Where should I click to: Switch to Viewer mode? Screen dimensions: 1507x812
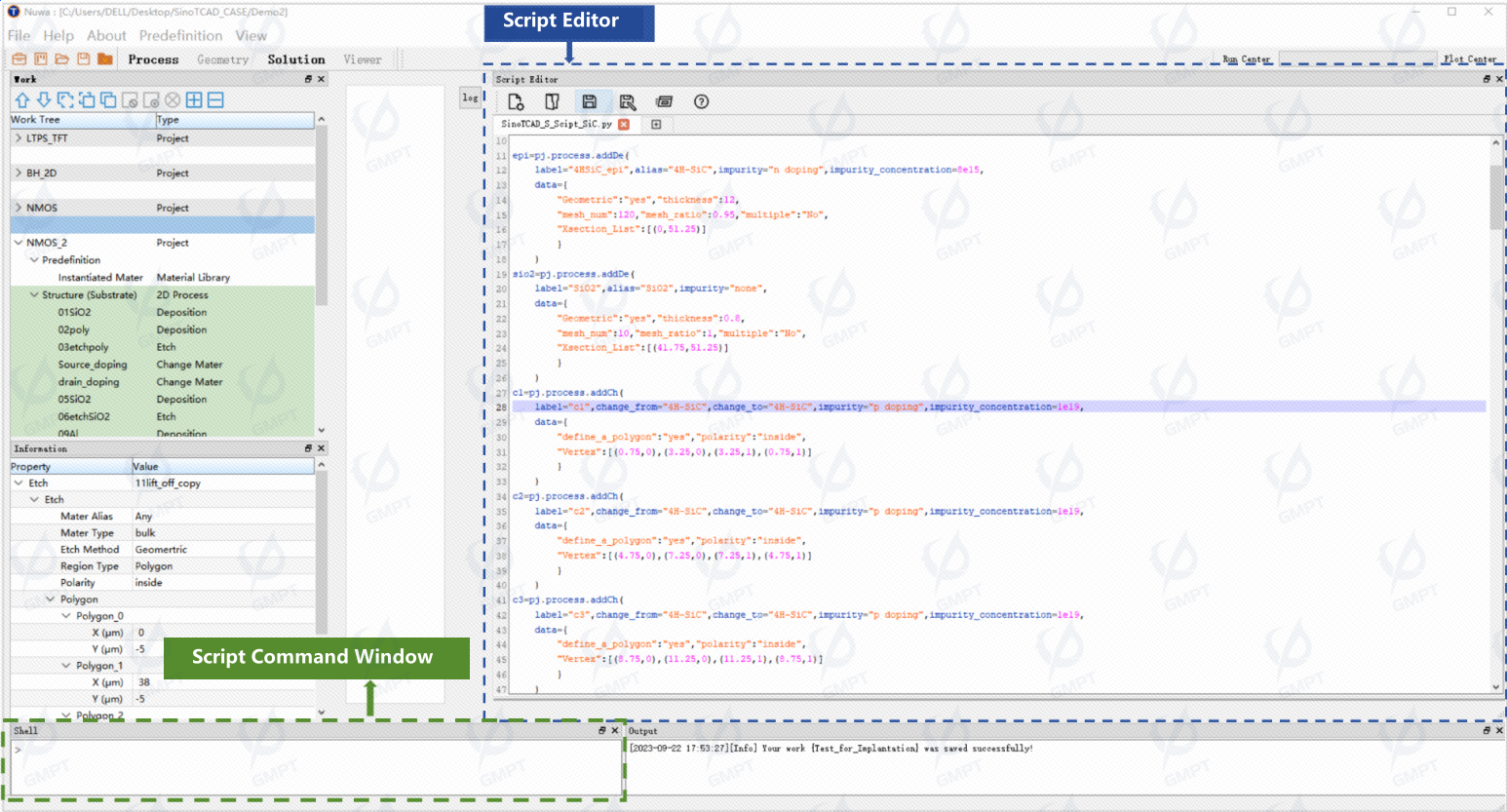(x=363, y=59)
